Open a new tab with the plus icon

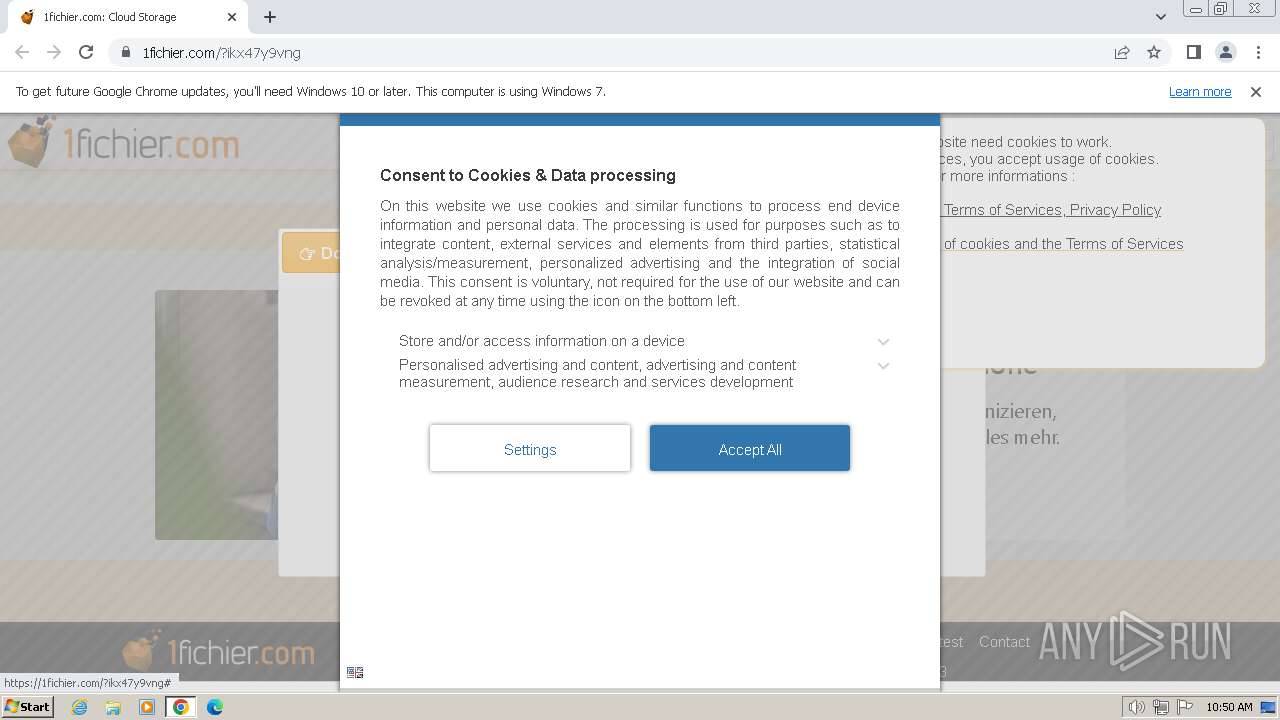coord(270,16)
